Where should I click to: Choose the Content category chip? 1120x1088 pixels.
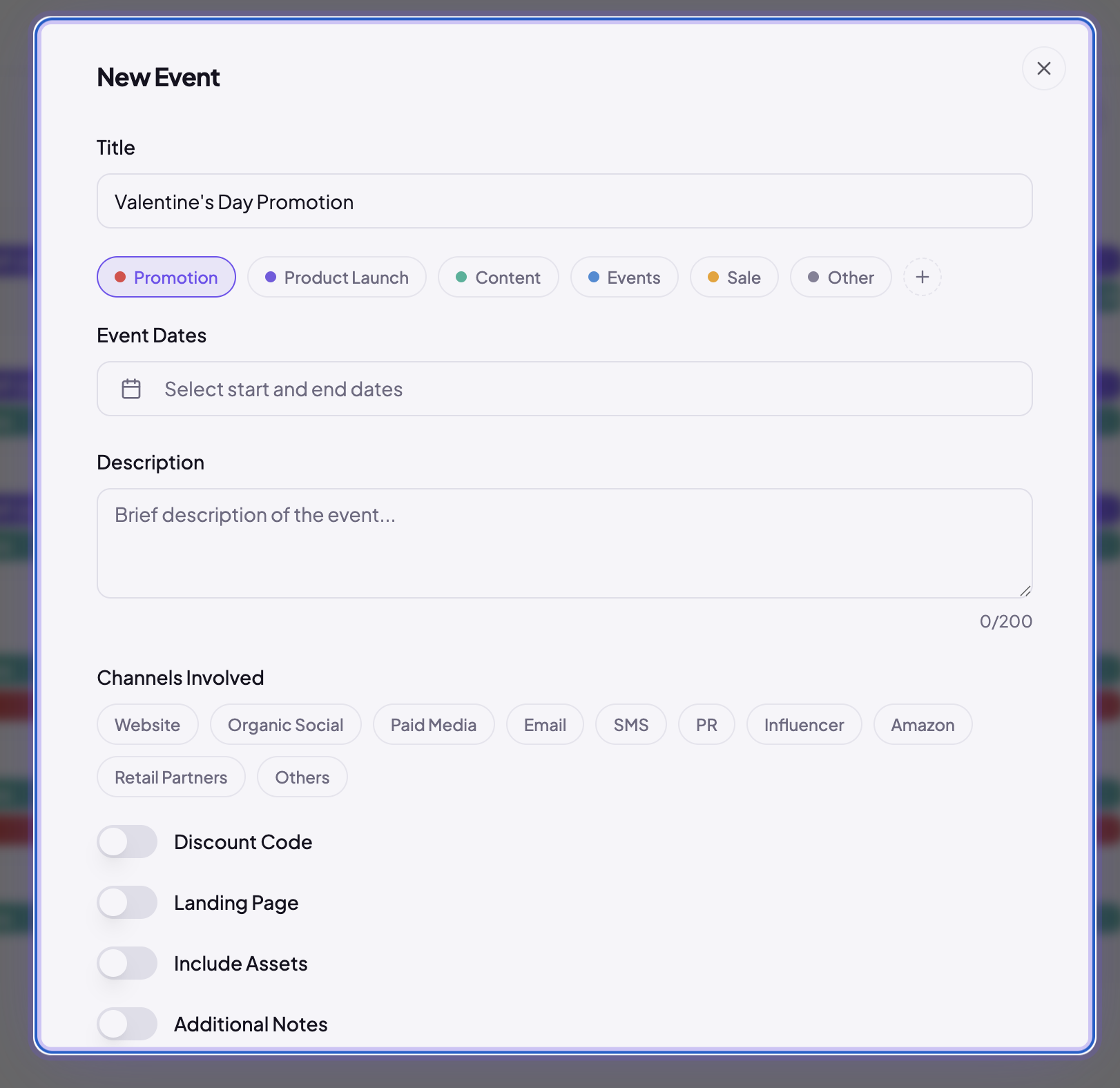point(498,277)
